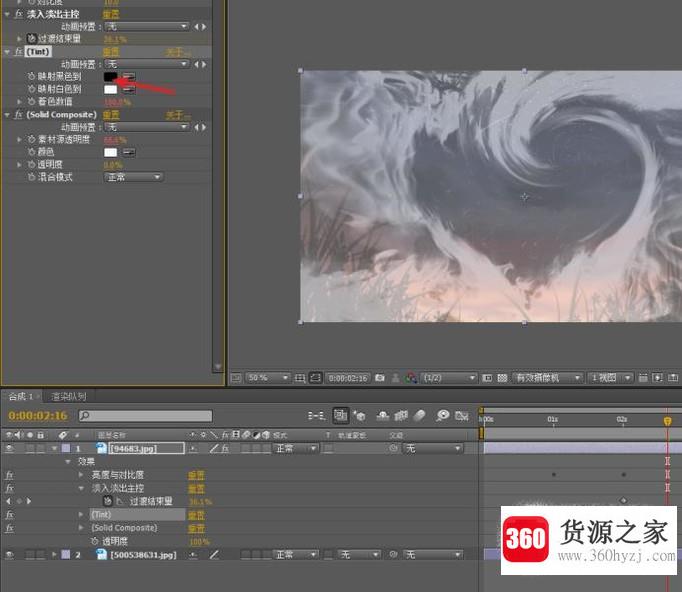Click the viewer timecode 0:00:02:16 button
Image resolution: width=682 pixels, height=592 pixels.
tap(348, 378)
